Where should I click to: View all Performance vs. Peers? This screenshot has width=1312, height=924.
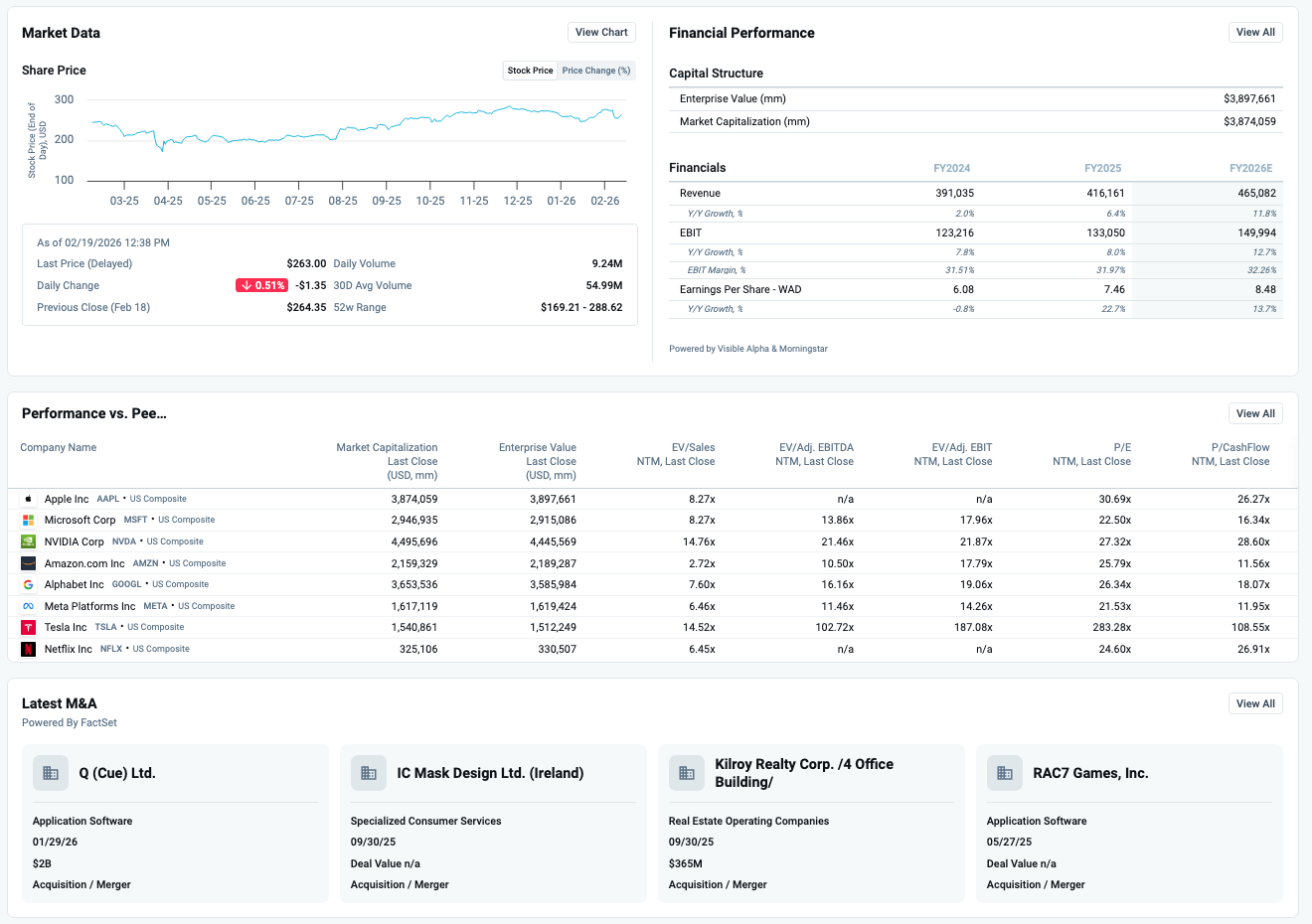1255,413
